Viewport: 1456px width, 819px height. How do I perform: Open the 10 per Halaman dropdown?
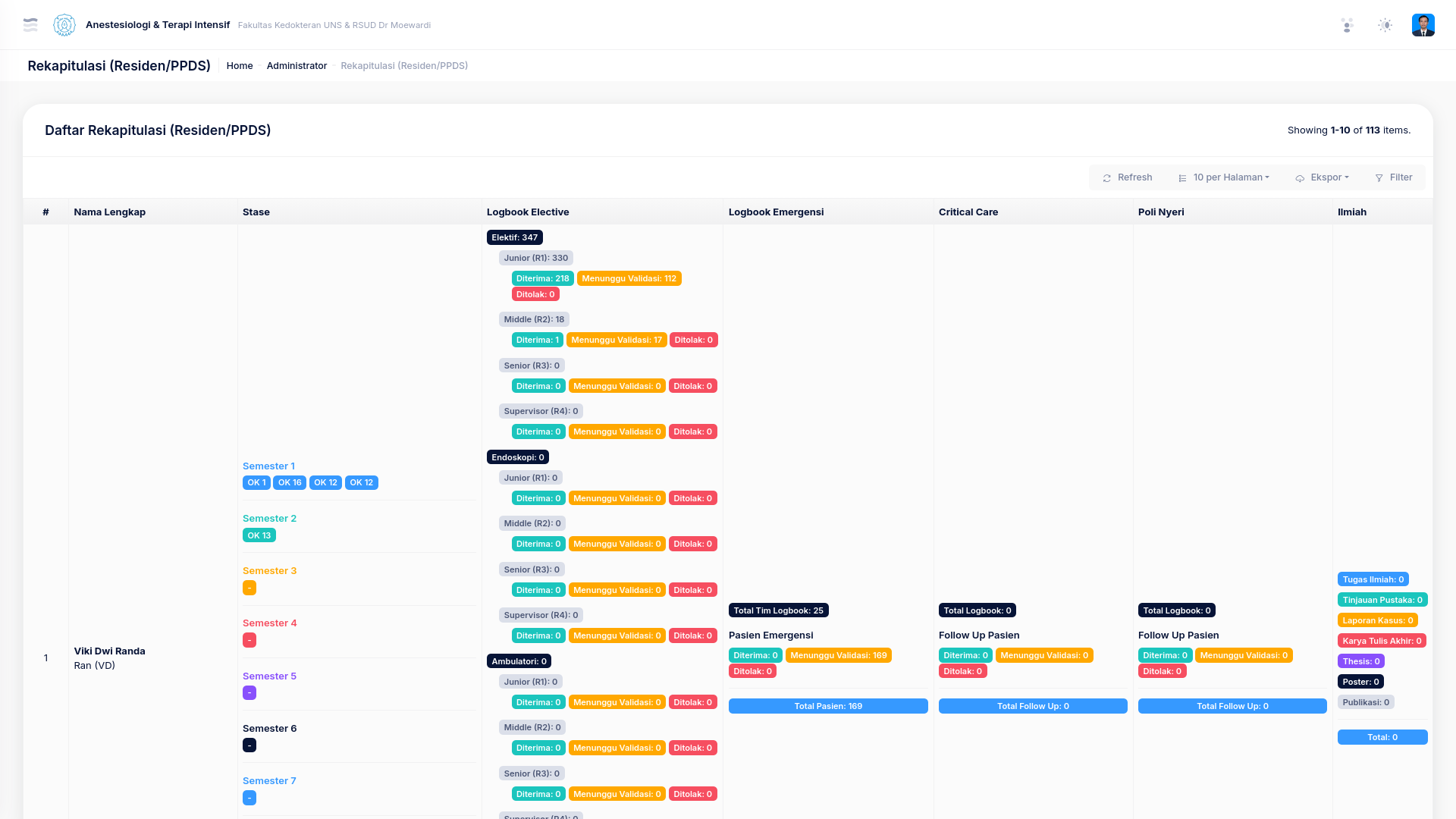(1224, 177)
